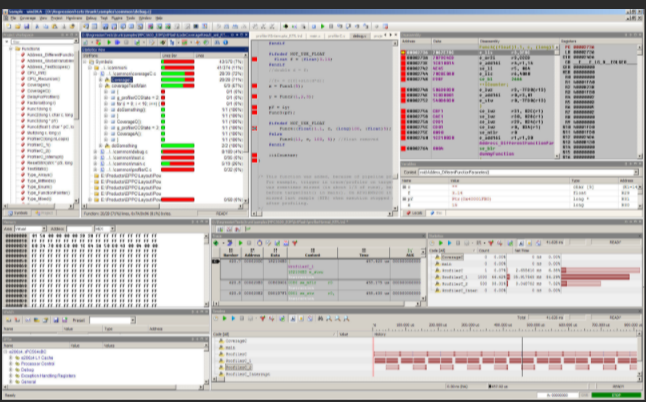Click the Open folder icon in main toolbar
Image resolution: width=646 pixels, height=402 pixels.
18,26
